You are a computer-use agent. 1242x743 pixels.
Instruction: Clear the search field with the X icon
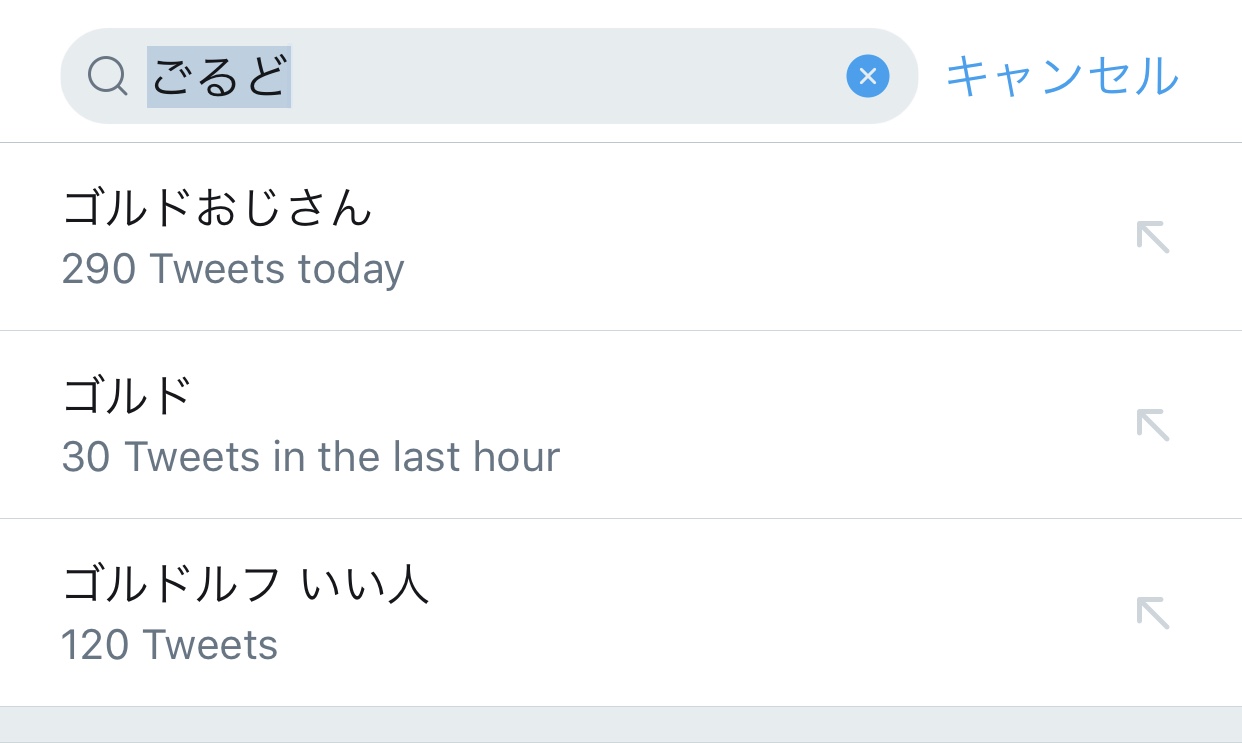coord(867,76)
